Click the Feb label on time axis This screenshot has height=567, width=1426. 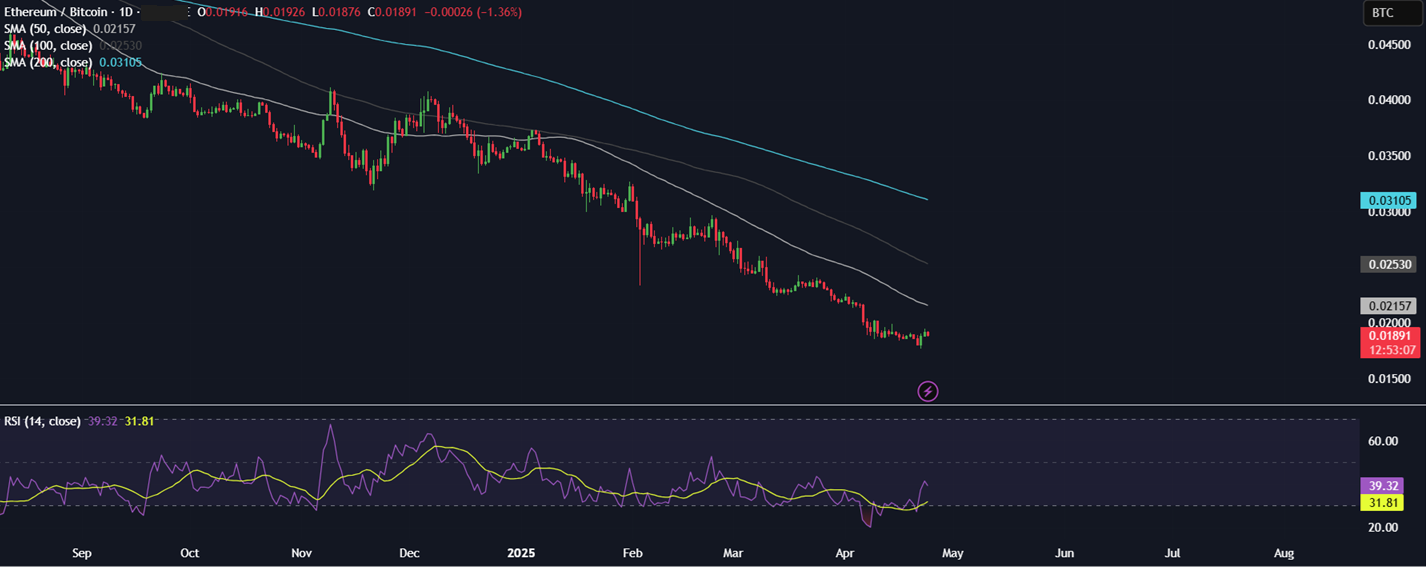(x=631, y=553)
